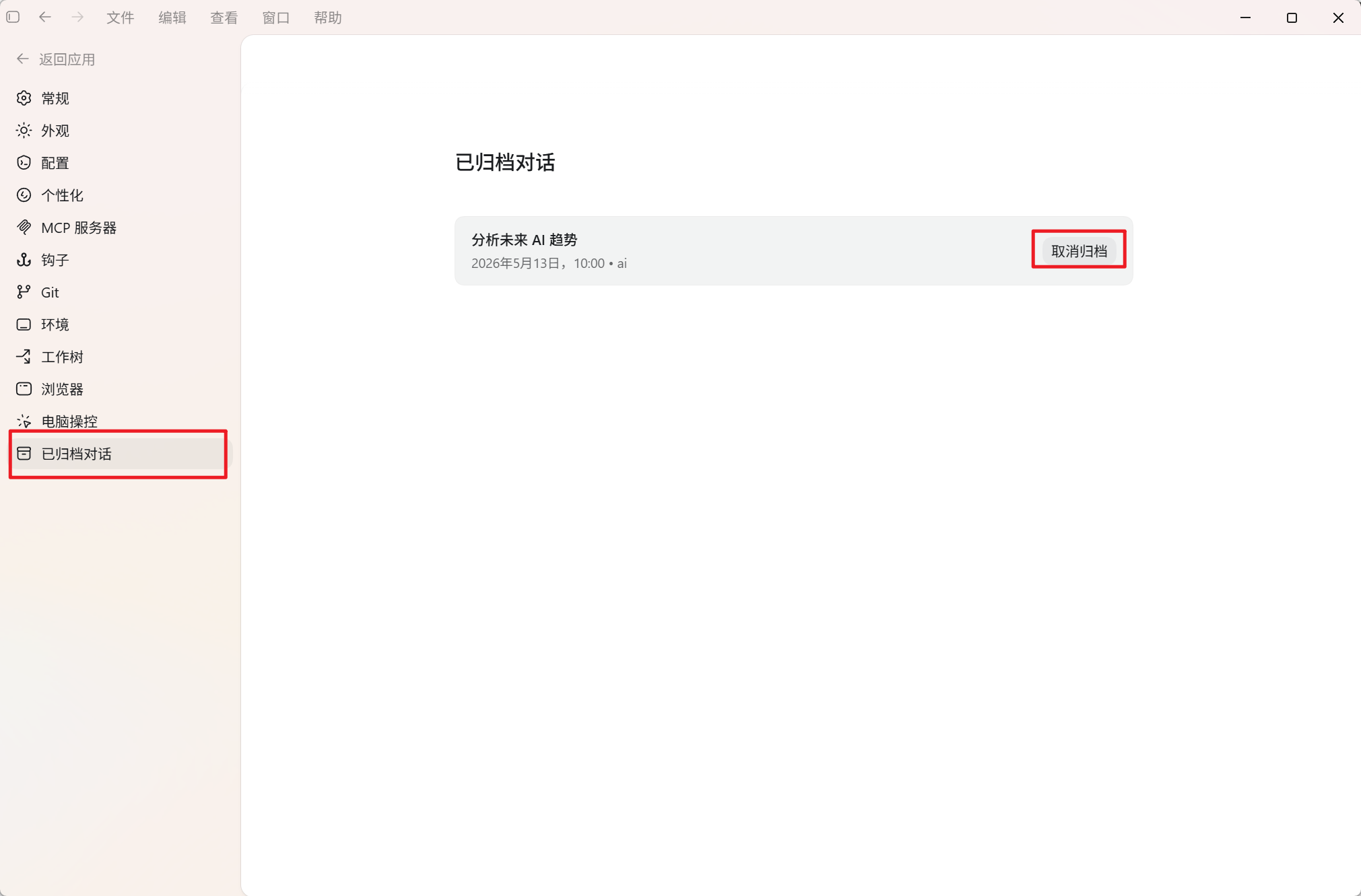The image size is (1361, 896).
Task: Click the date 2026年5月13日, 10:00 • ai
Action: [x=549, y=263]
